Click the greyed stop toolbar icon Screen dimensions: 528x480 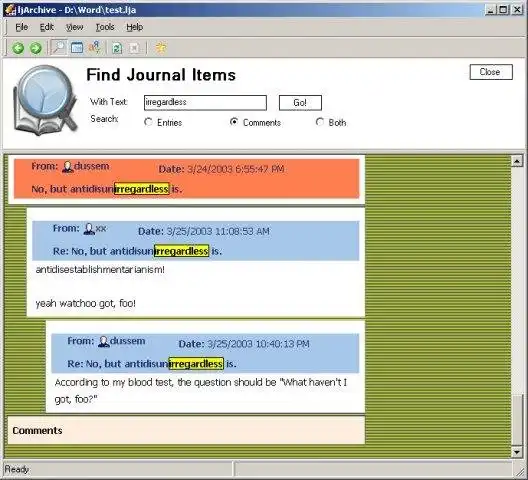[x=134, y=48]
